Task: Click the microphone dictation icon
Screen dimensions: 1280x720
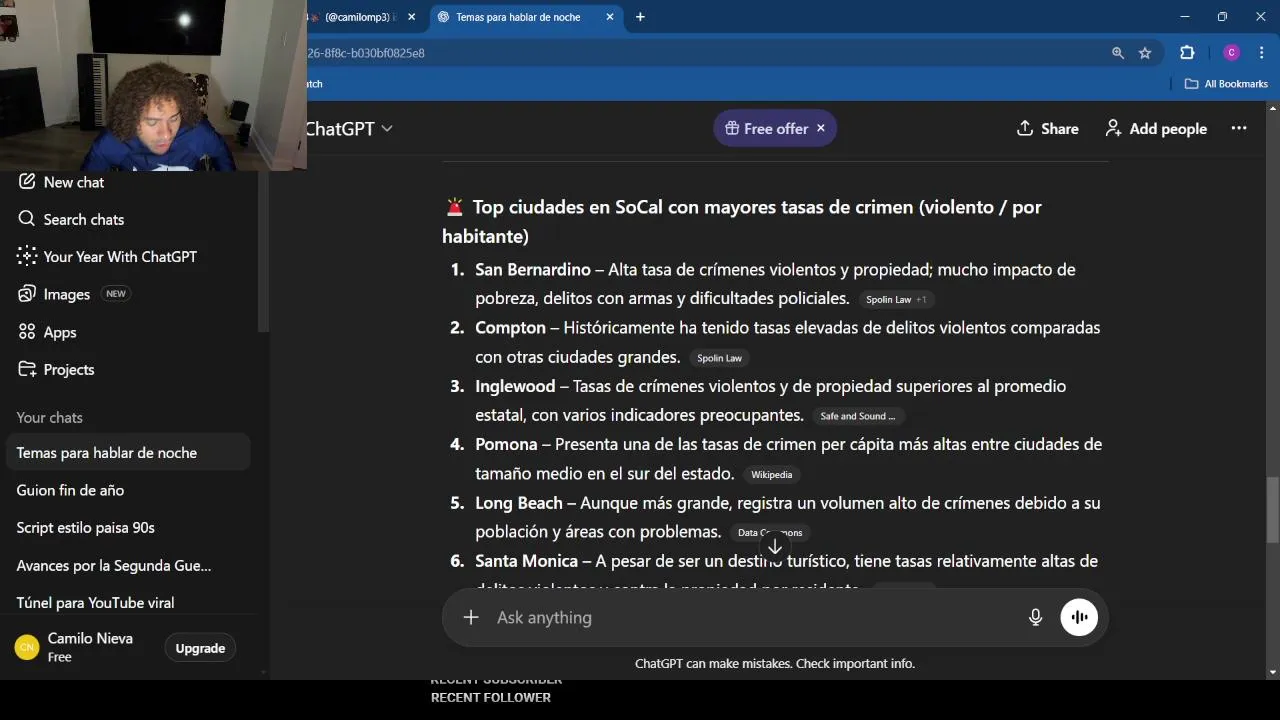Action: (1036, 617)
